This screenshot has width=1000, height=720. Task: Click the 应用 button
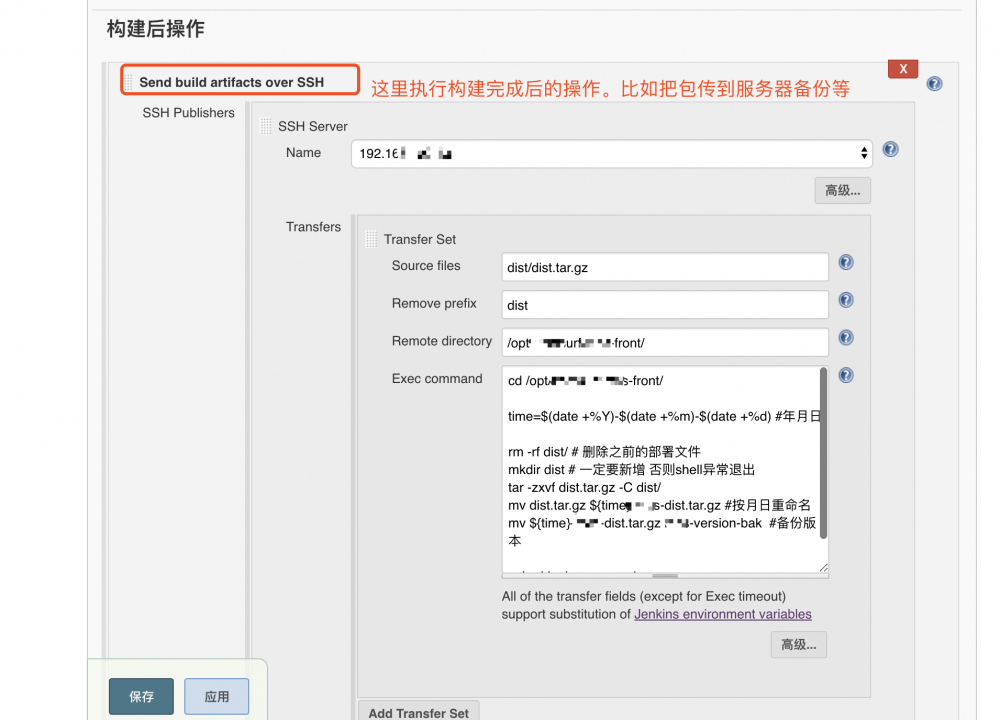tap(216, 696)
